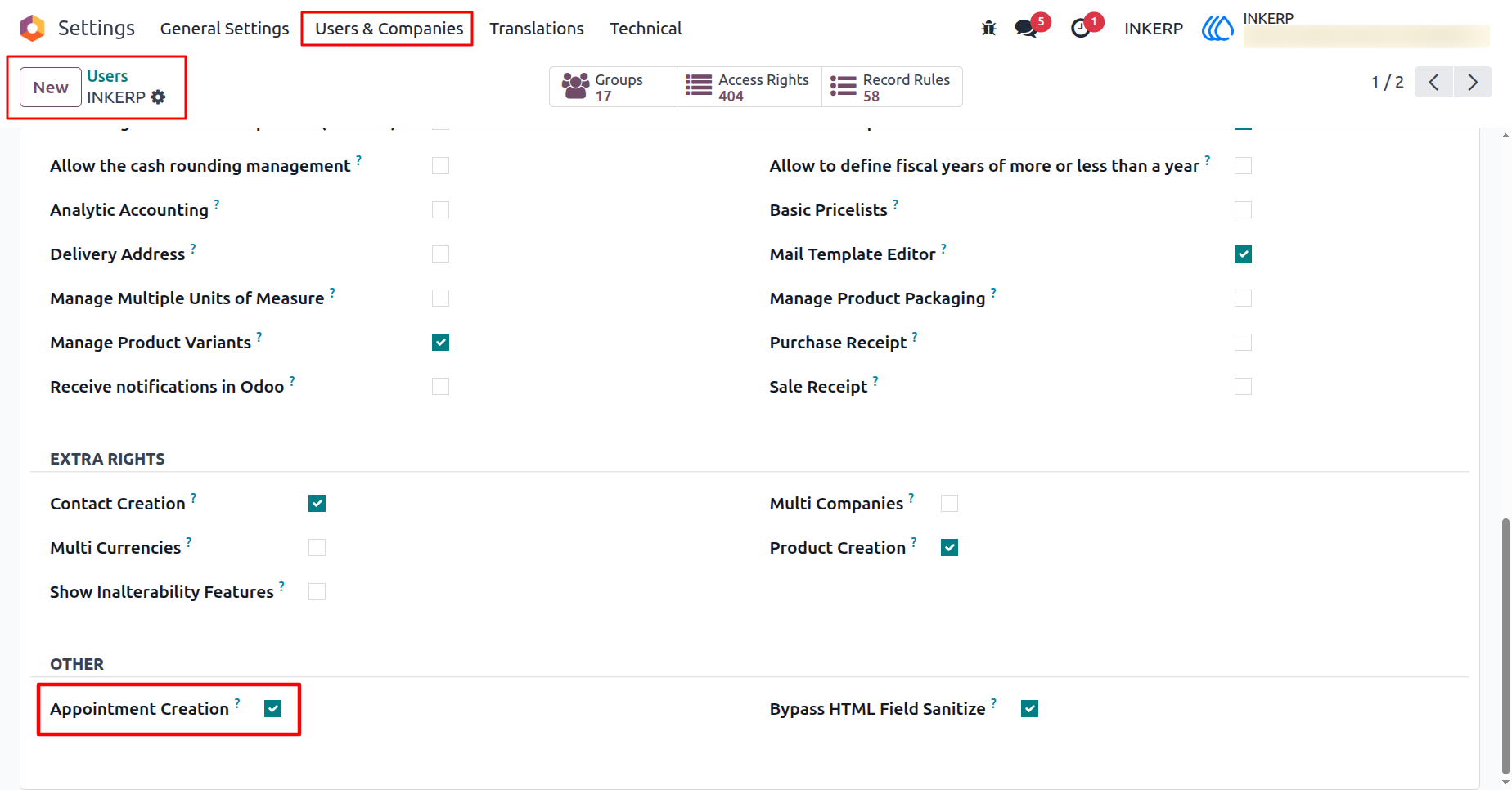The width and height of the screenshot is (1512, 790).
Task: Enable Show Inalterability Features checkbox
Action: 317,592
